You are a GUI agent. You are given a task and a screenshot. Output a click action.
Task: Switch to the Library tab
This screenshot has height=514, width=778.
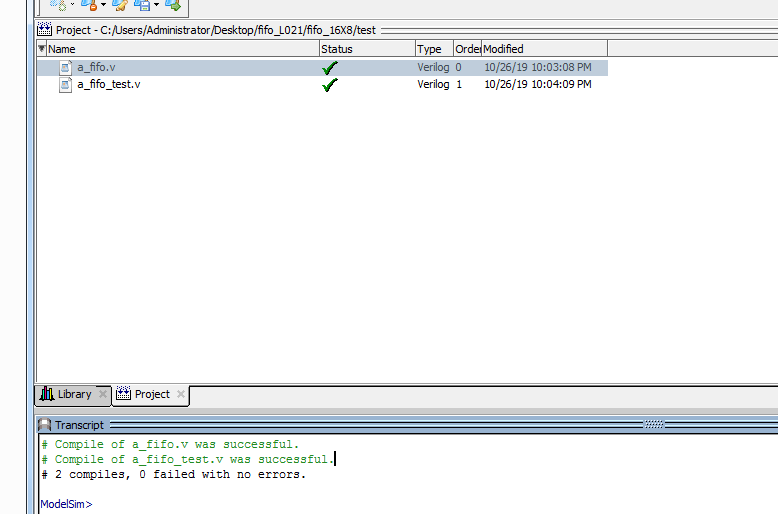pyautogui.click(x=66, y=394)
